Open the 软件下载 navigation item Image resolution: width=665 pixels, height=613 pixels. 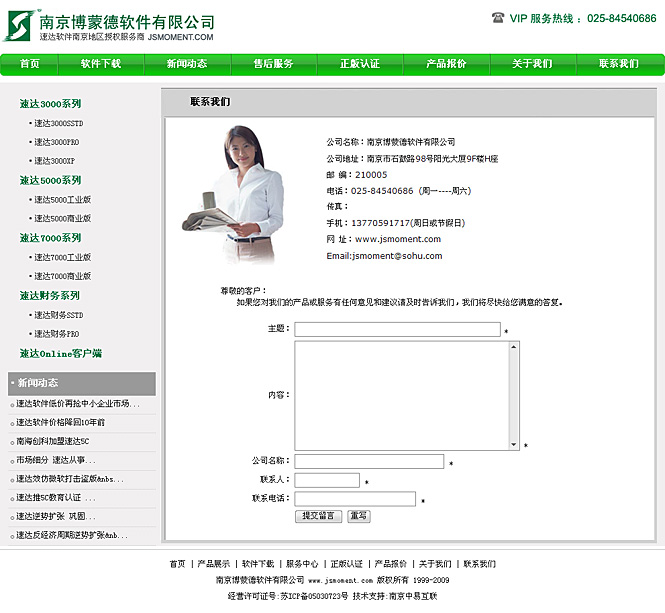tap(101, 64)
